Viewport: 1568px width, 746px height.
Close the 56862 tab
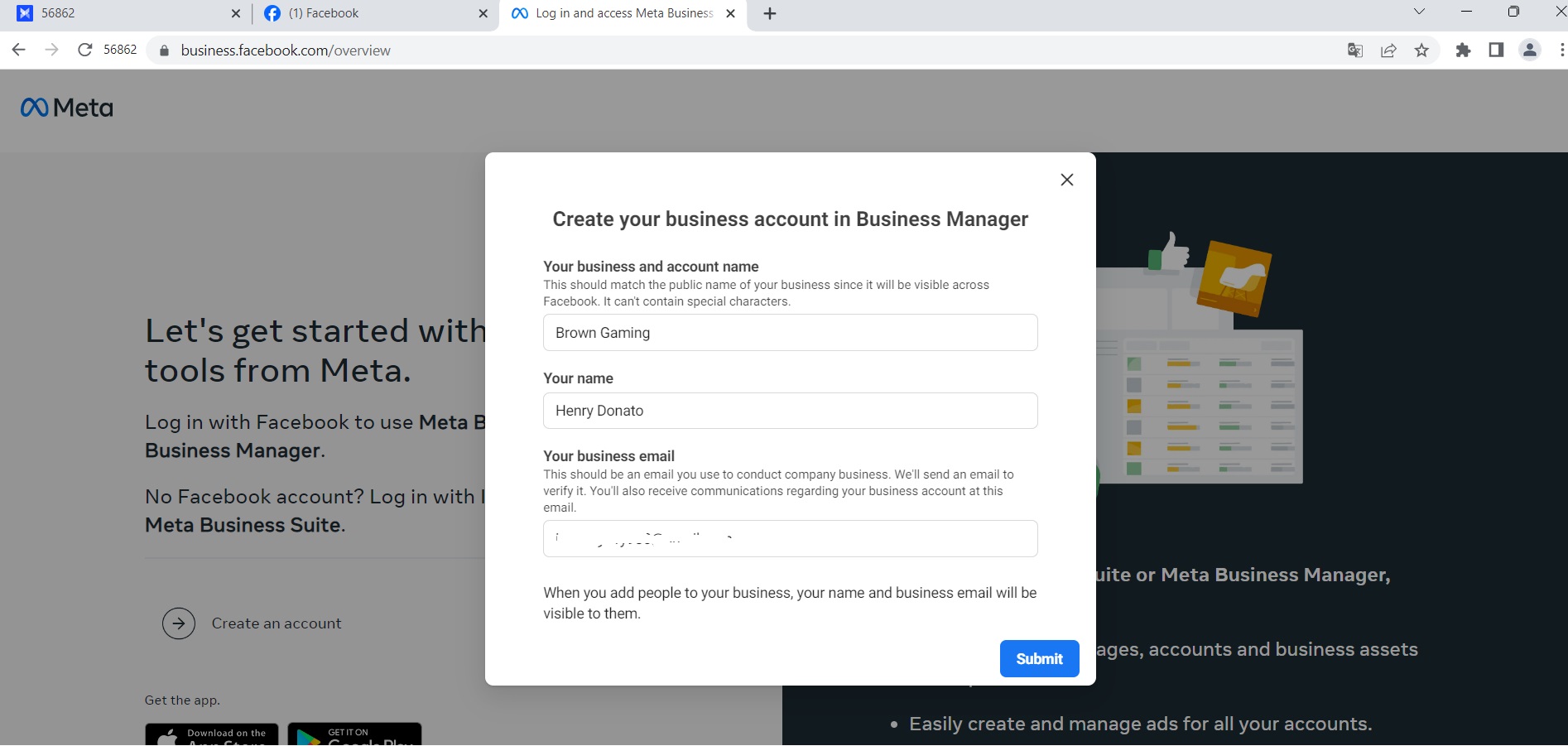click(x=236, y=13)
